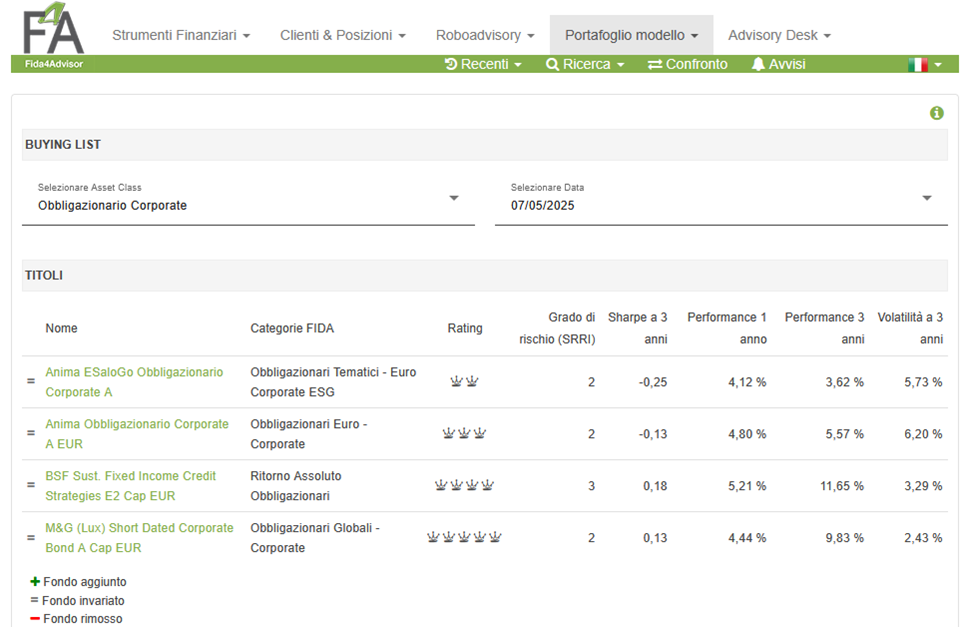Click the Fida4Advisor logo
This screenshot has width=964, height=627.
[53, 37]
